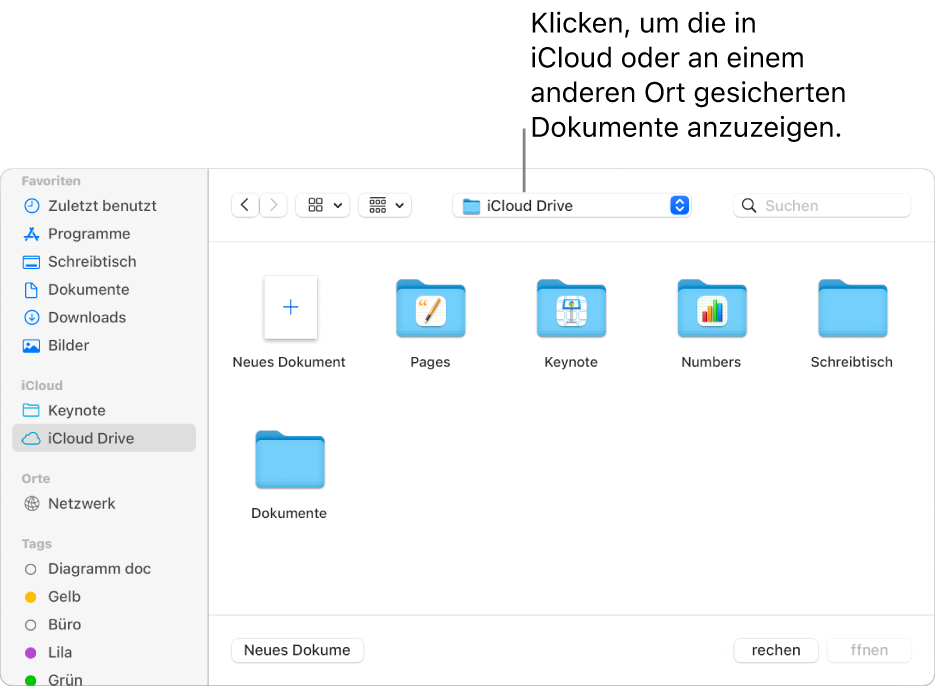Open Netzwerk under Orte
Image resolution: width=935 pixels, height=686 pixels.
(x=104, y=503)
